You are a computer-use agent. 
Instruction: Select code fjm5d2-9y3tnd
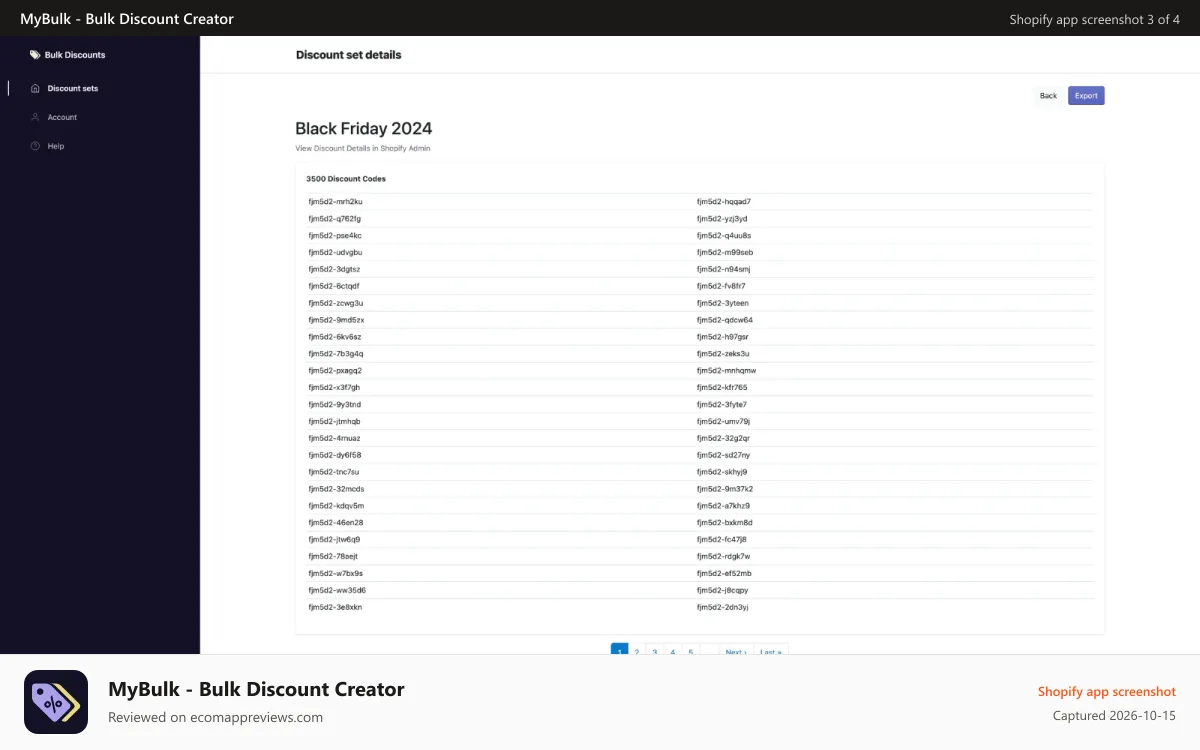[x=335, y=404]
